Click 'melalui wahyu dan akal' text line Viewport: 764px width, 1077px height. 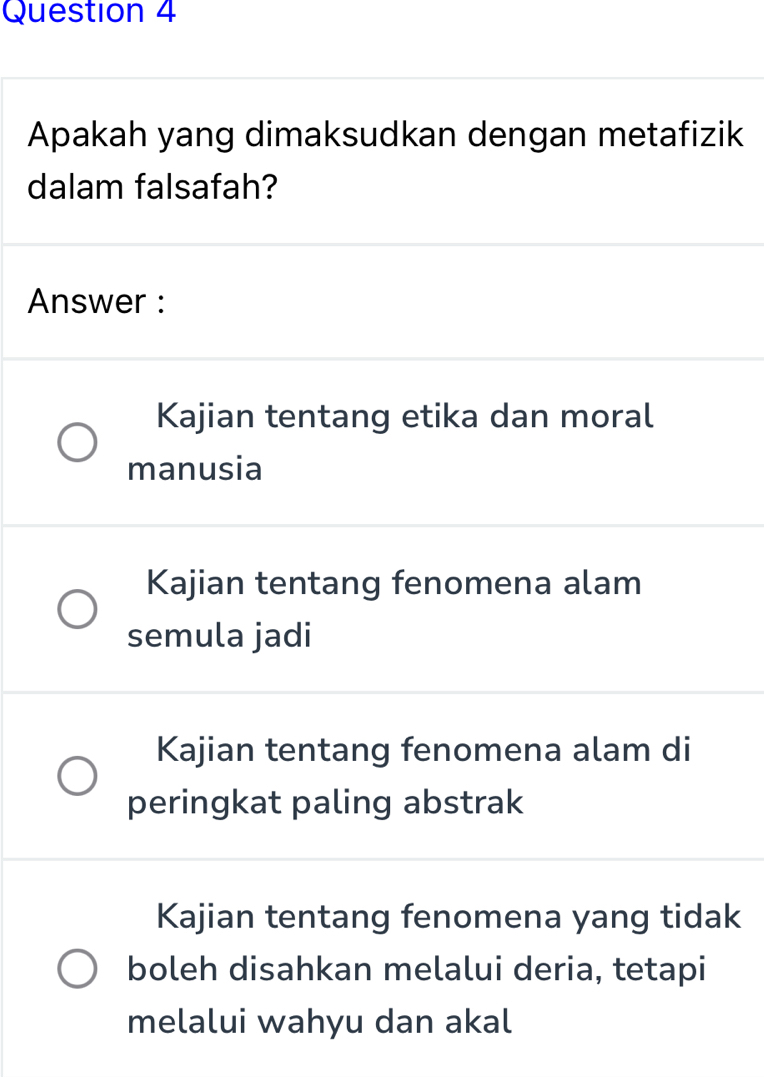pos(320,1022)
